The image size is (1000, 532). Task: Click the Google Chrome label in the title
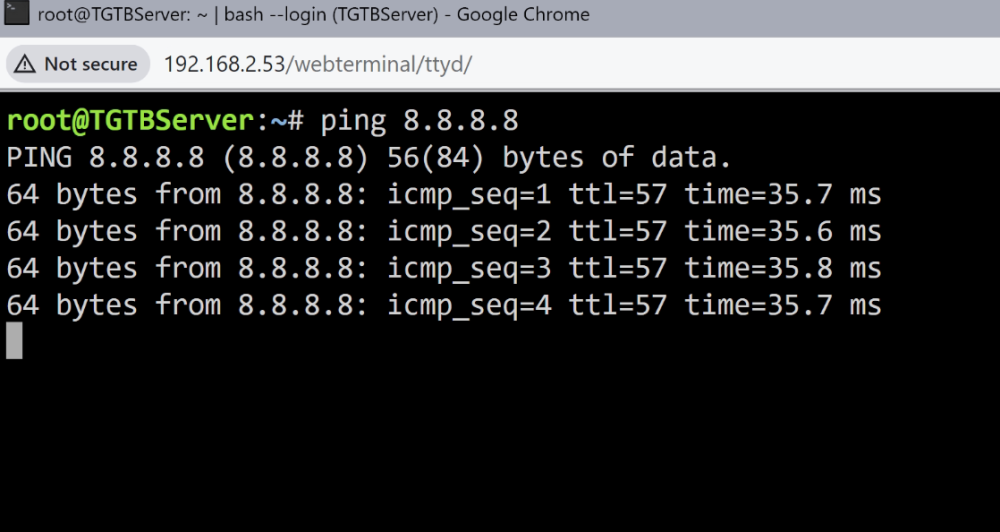coord(523,15)
